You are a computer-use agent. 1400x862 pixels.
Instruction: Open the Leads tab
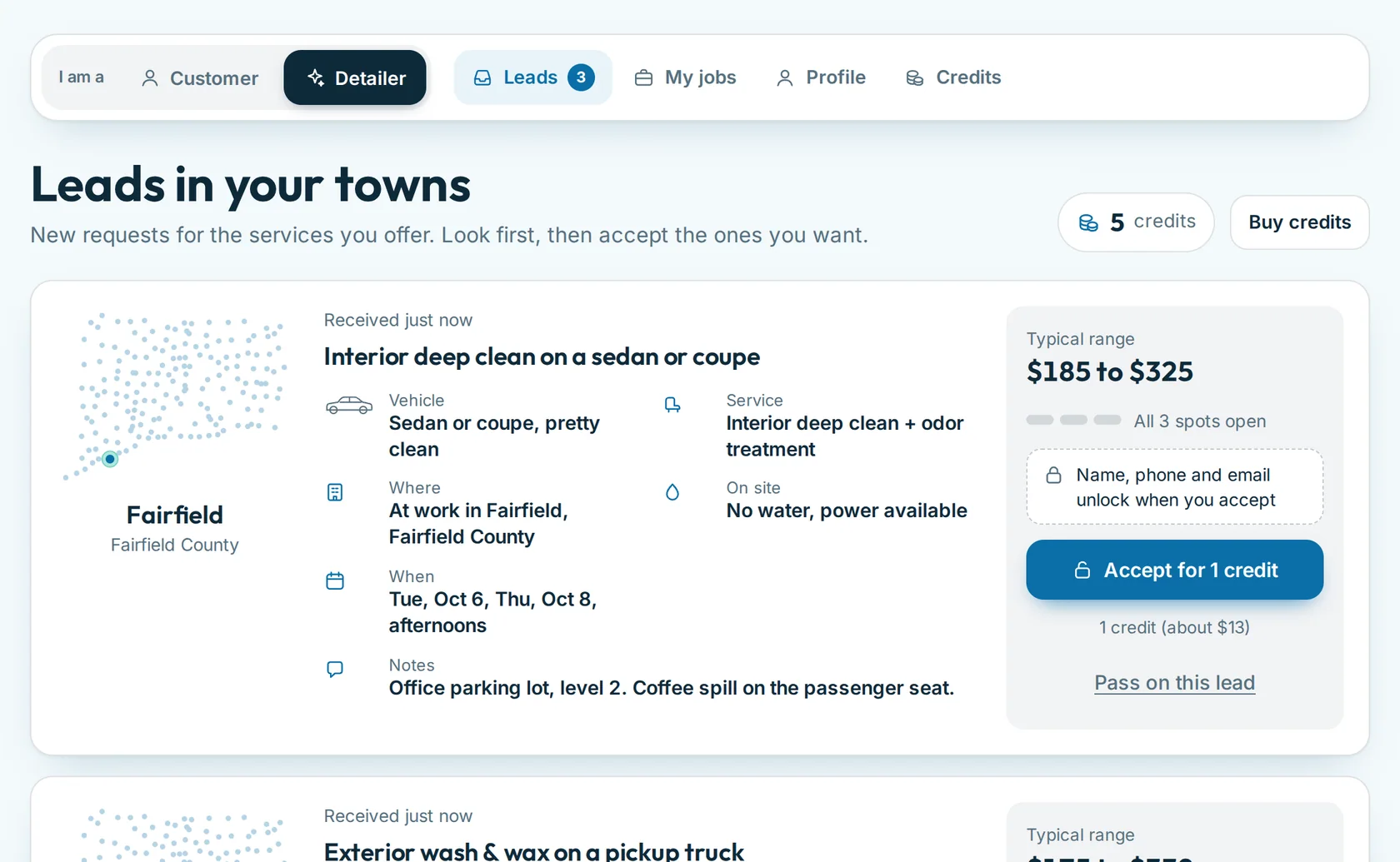pyautogui.click(x=533, y=77)
